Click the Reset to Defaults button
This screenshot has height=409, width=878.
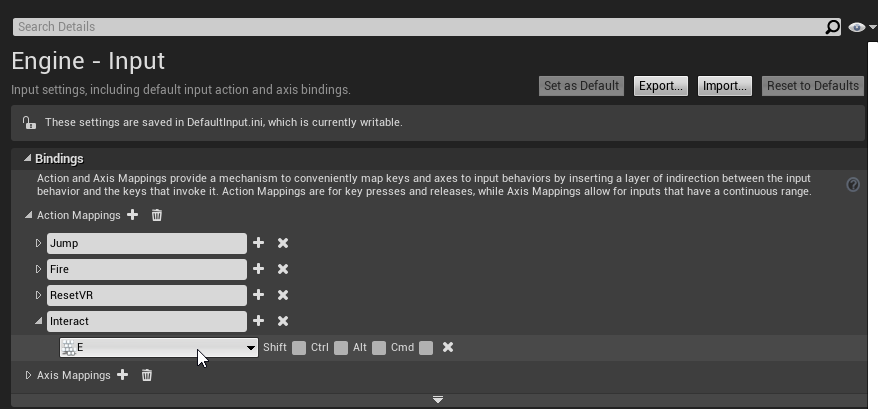[813, 86]
